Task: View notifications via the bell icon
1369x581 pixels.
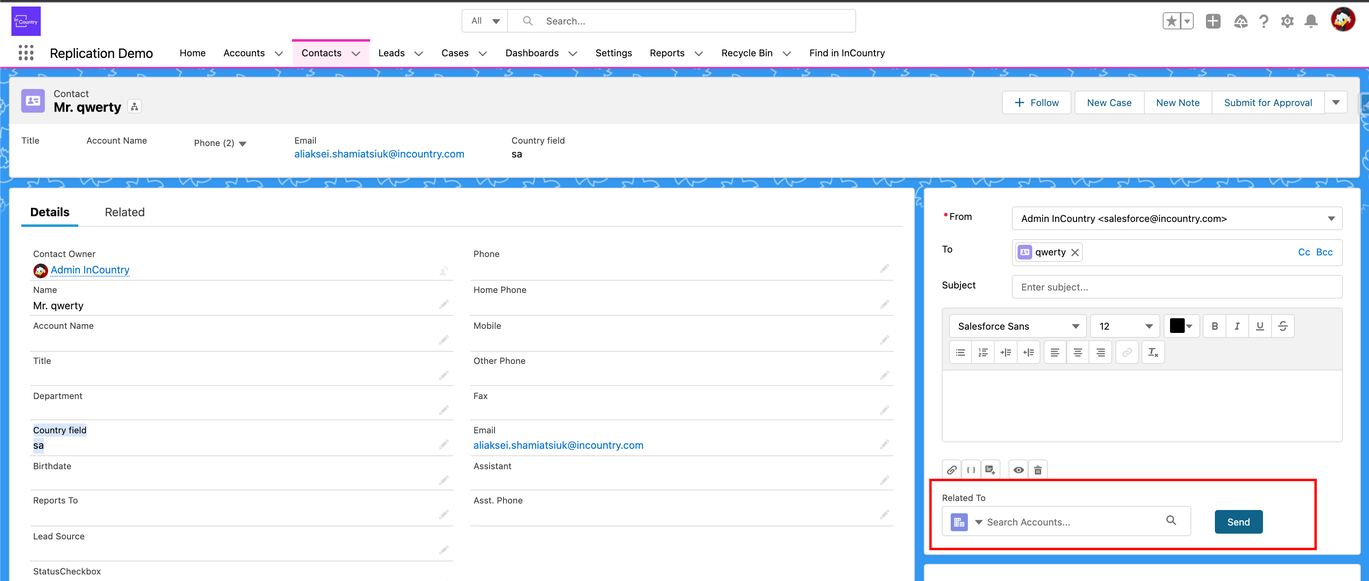Action: tap(1311, 20)
